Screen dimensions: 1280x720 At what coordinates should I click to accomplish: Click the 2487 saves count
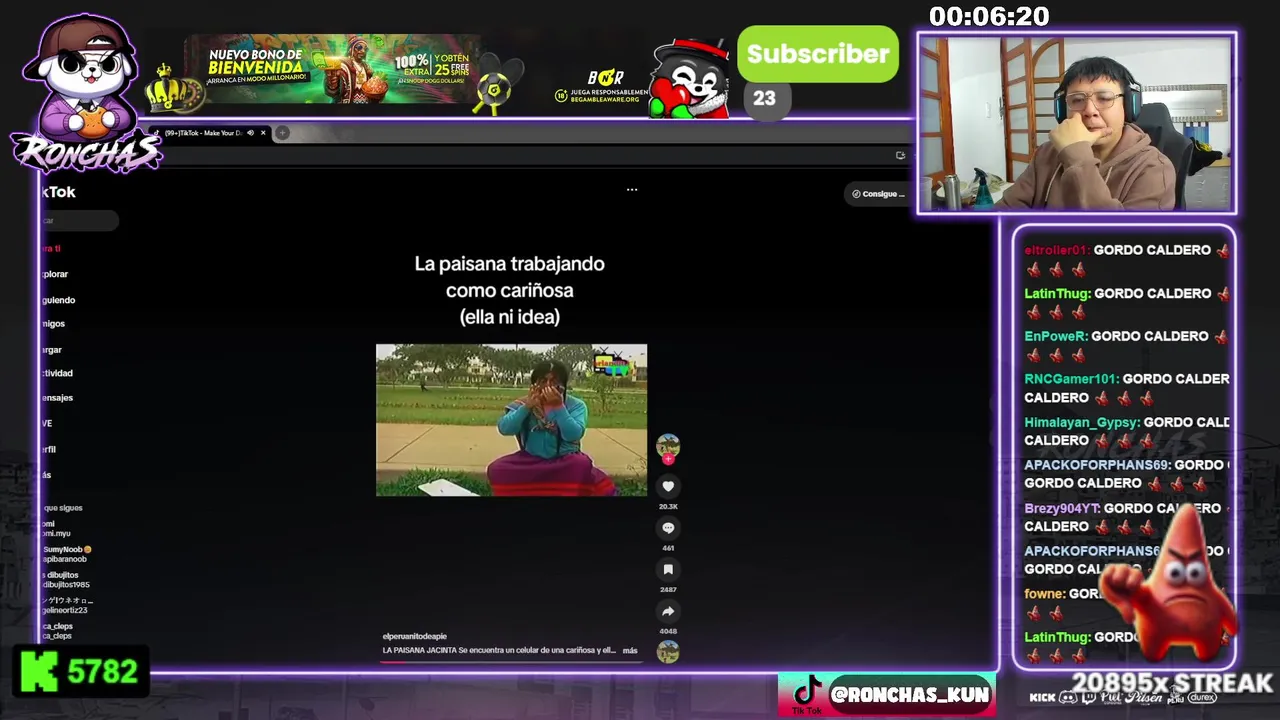tap(668, 590)
